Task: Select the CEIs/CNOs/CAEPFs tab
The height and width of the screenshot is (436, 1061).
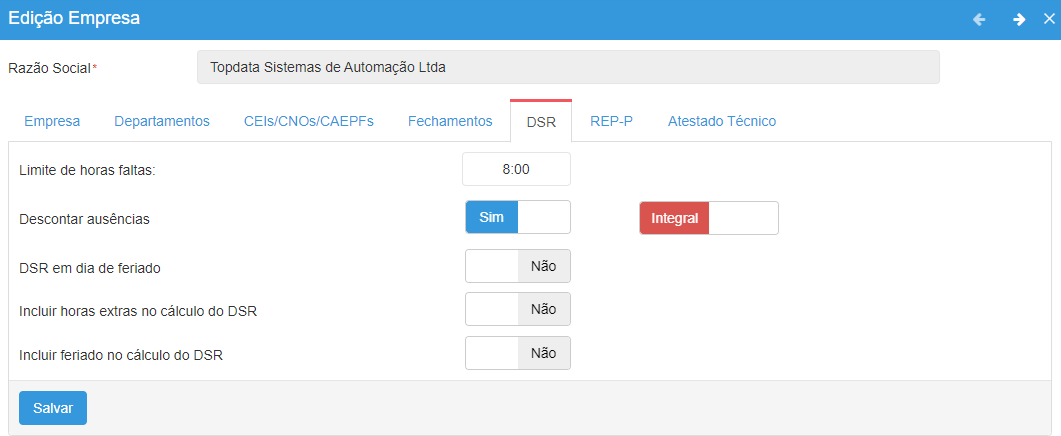Action: click(x=309, y=121)
